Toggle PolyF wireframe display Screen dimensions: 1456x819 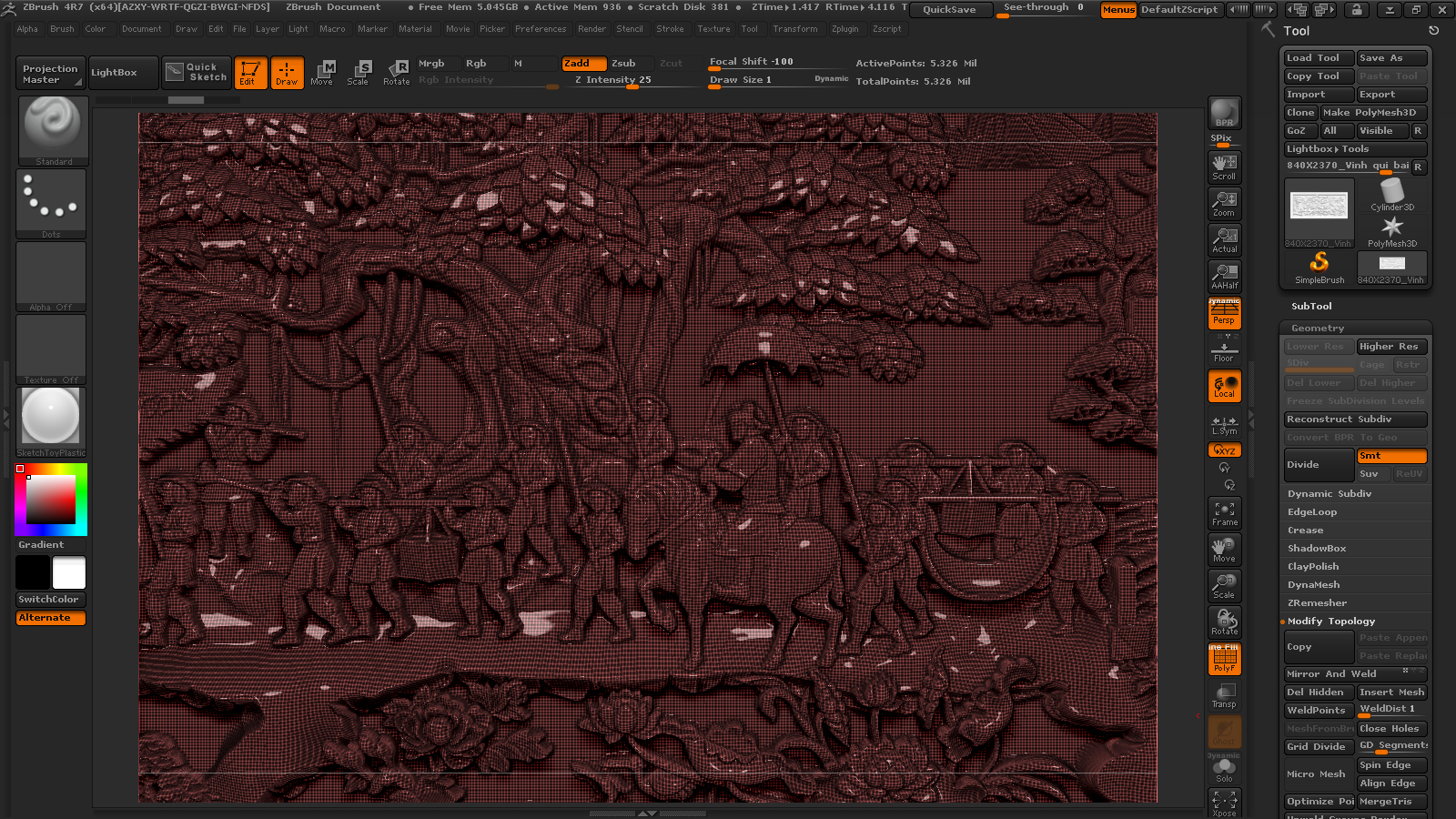[1224, 660]
